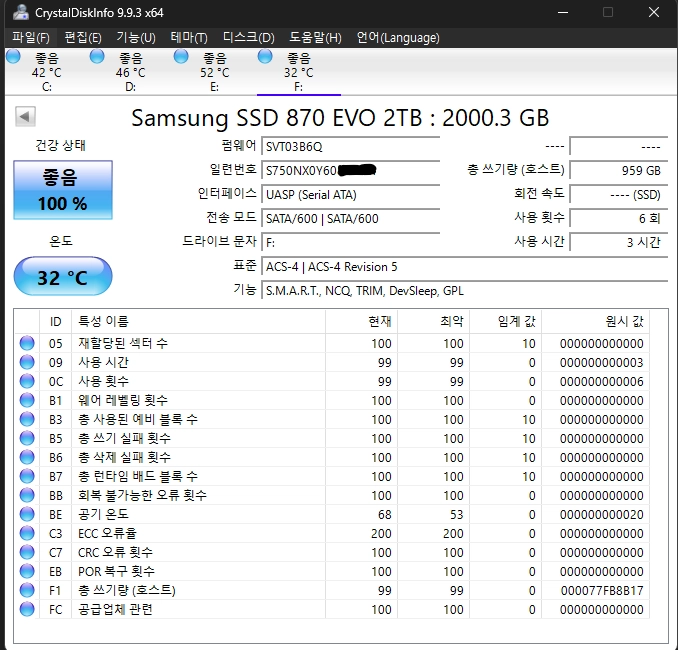Click status icon of row B6 총 삭제 실패 횟수
Viewport: 678px width, 650px height.
point(27,457)
